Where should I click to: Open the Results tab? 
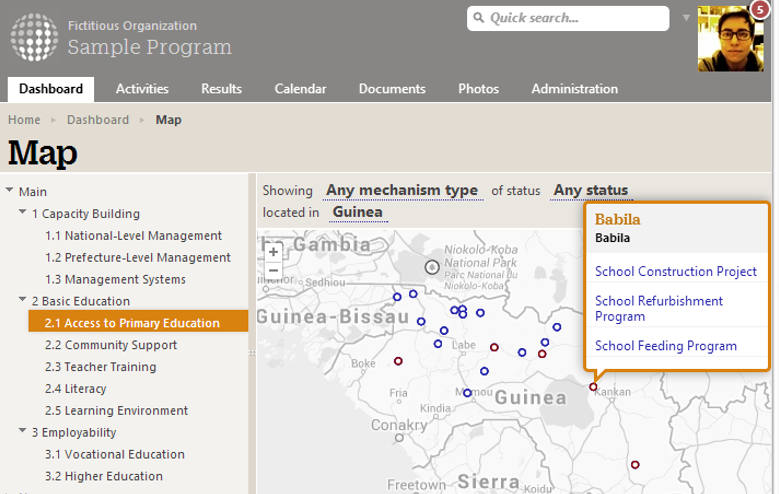click(222, 89)
